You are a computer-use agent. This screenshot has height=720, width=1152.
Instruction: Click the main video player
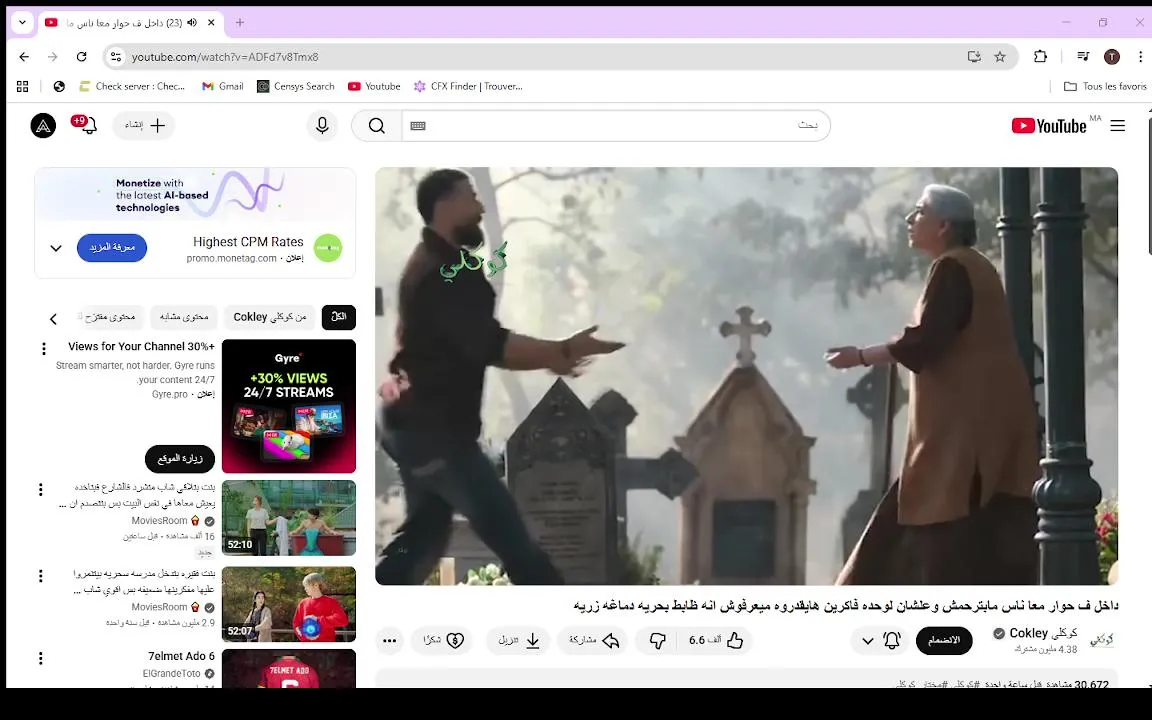(746, 376)
